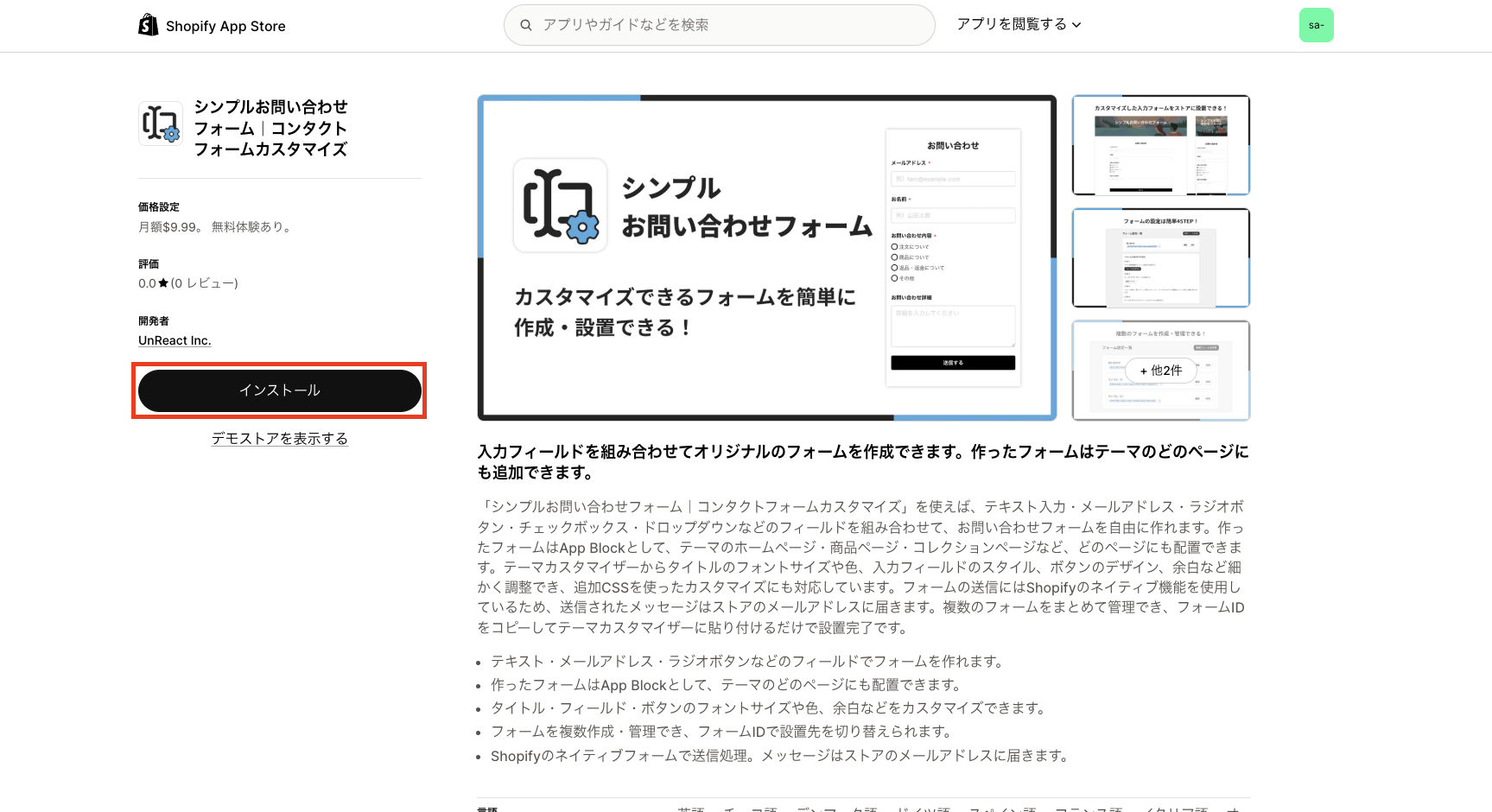Open the sa- account avatar menu
Screen dimensions: 1492x812
click(x=1316, y=25)
